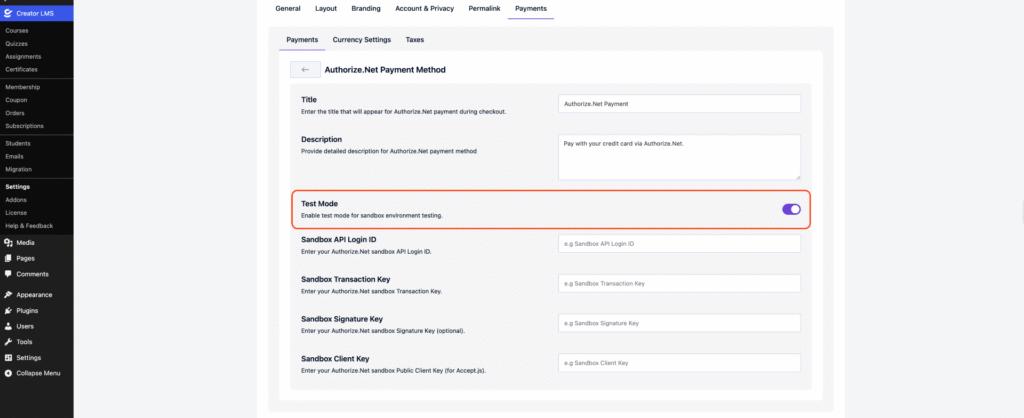Click the Media sidebar label
The width and height of the screenshot is (1024, 418).
click(x=25, y=242)
